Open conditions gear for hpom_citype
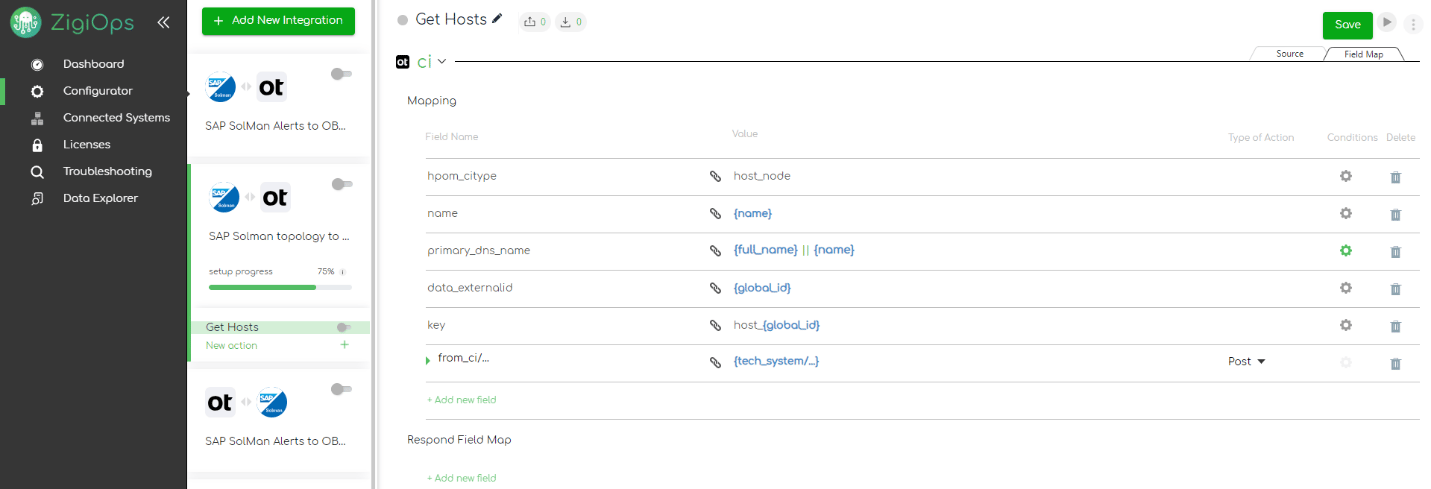 click(1346, 176)
